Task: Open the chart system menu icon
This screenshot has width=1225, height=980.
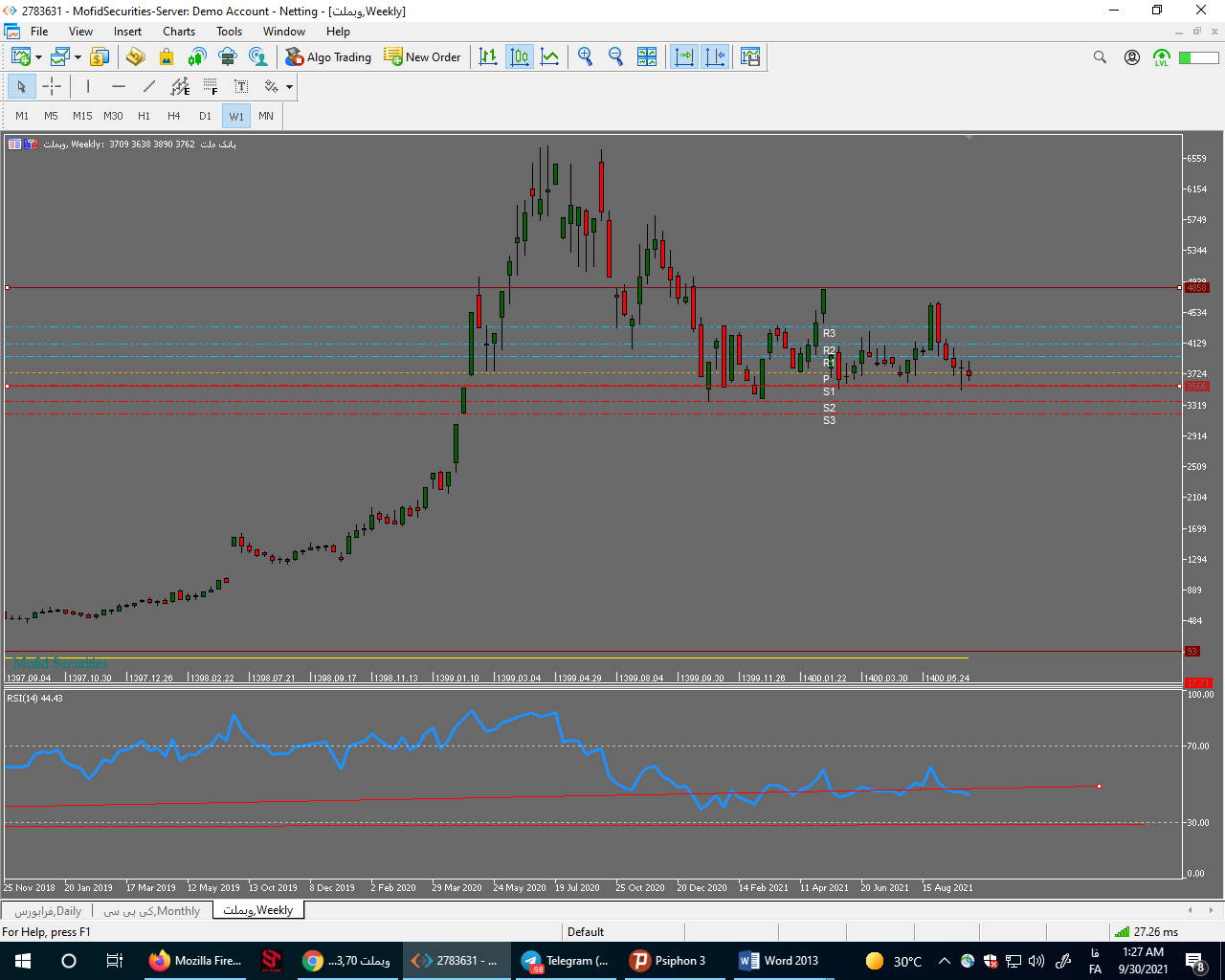Action: (x=11, y=32)
